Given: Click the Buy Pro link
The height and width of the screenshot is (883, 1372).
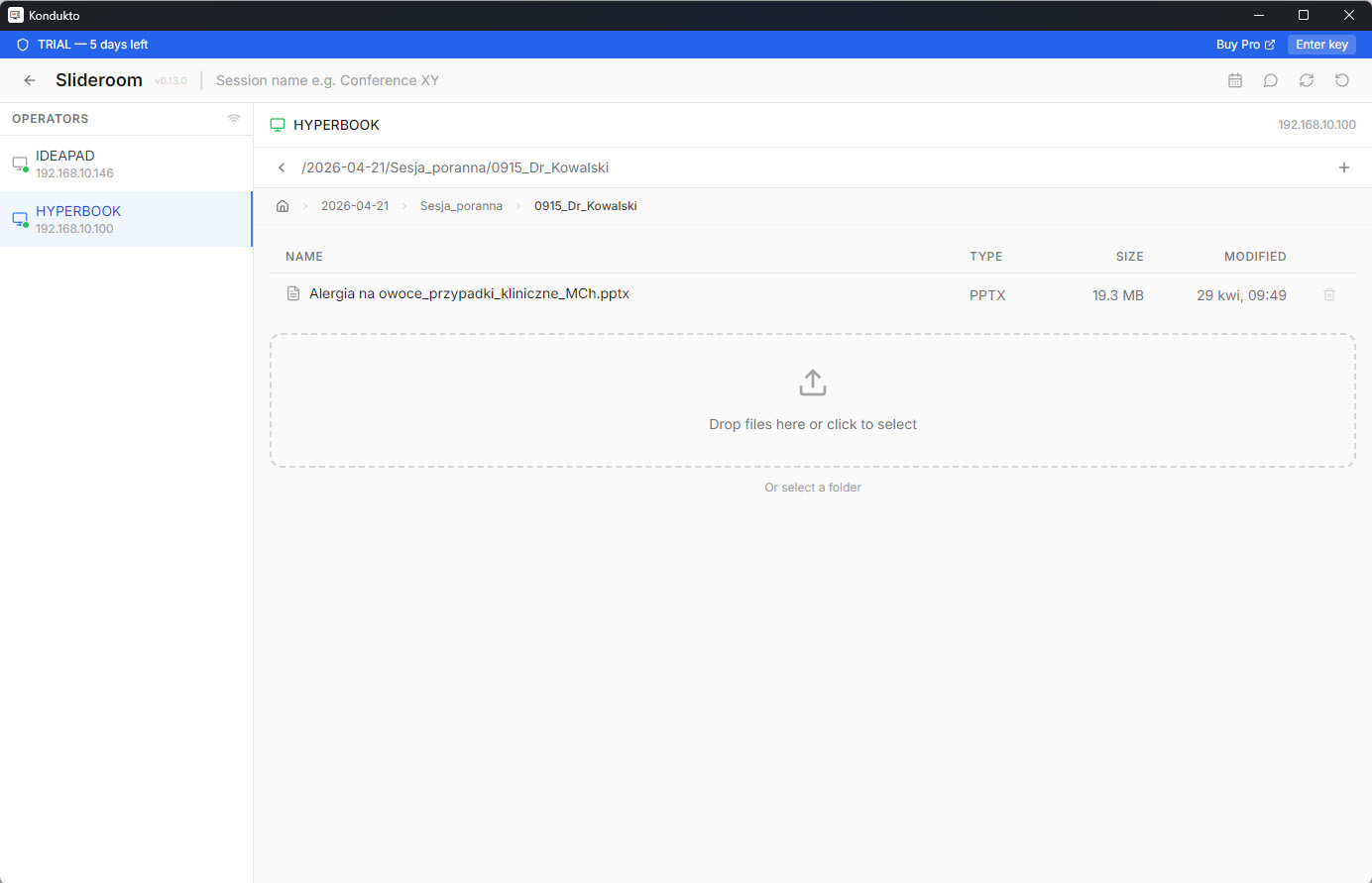Looking at the screenshot, I should pos(1245,45).
